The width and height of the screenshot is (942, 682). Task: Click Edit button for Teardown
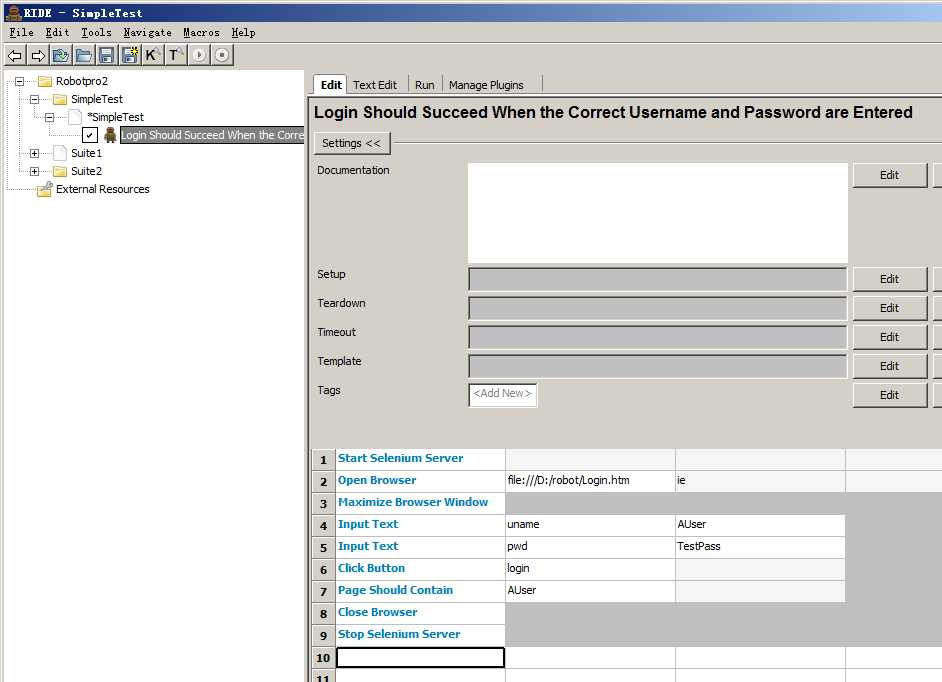(890, 308)
